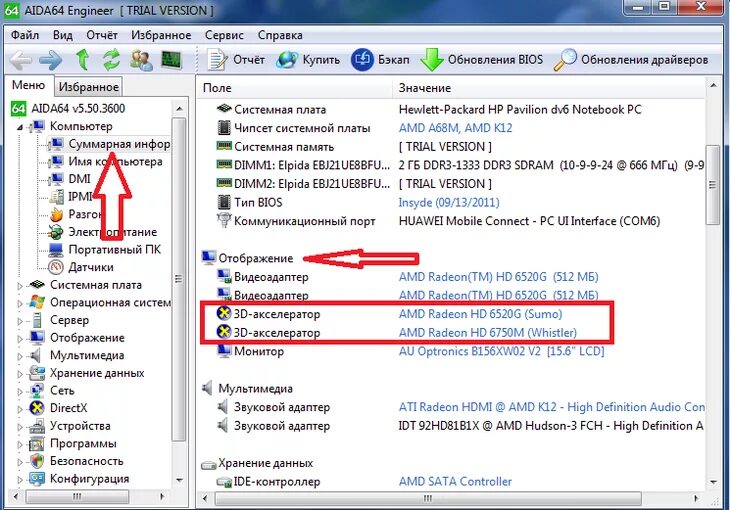Expand the Сеть tree node
730x510 pixels.
20,391
